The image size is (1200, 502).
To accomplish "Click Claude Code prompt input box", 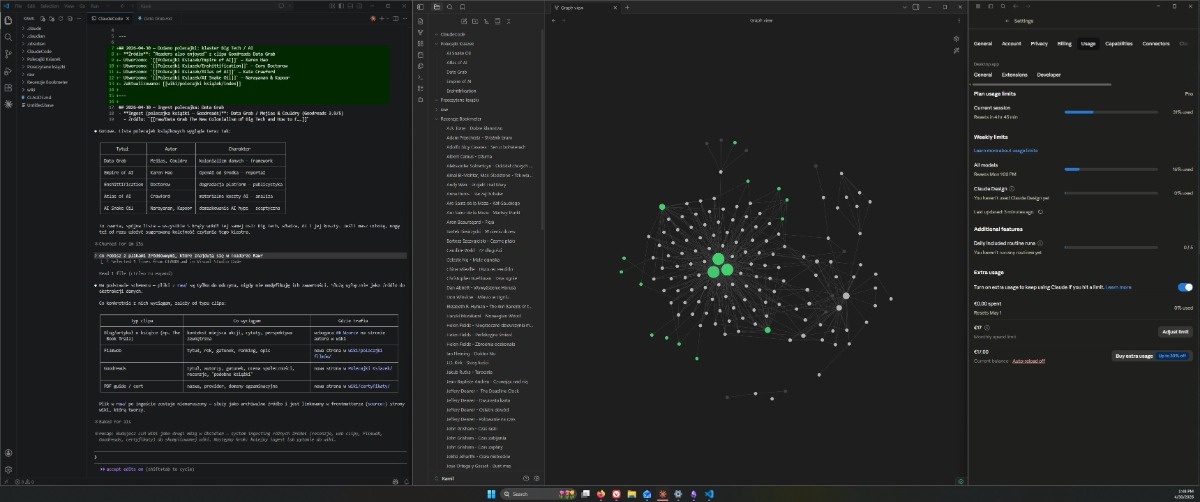I will click(250, 457).
